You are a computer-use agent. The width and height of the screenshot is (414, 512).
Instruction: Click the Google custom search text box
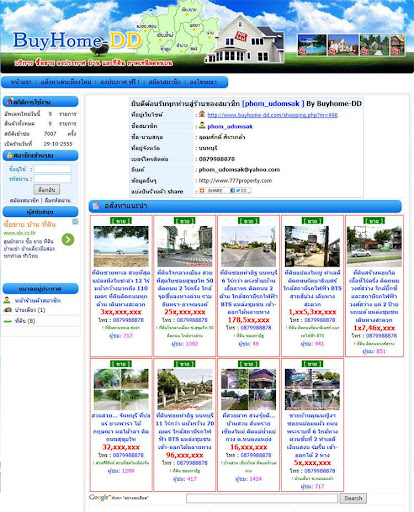[262, 498]
